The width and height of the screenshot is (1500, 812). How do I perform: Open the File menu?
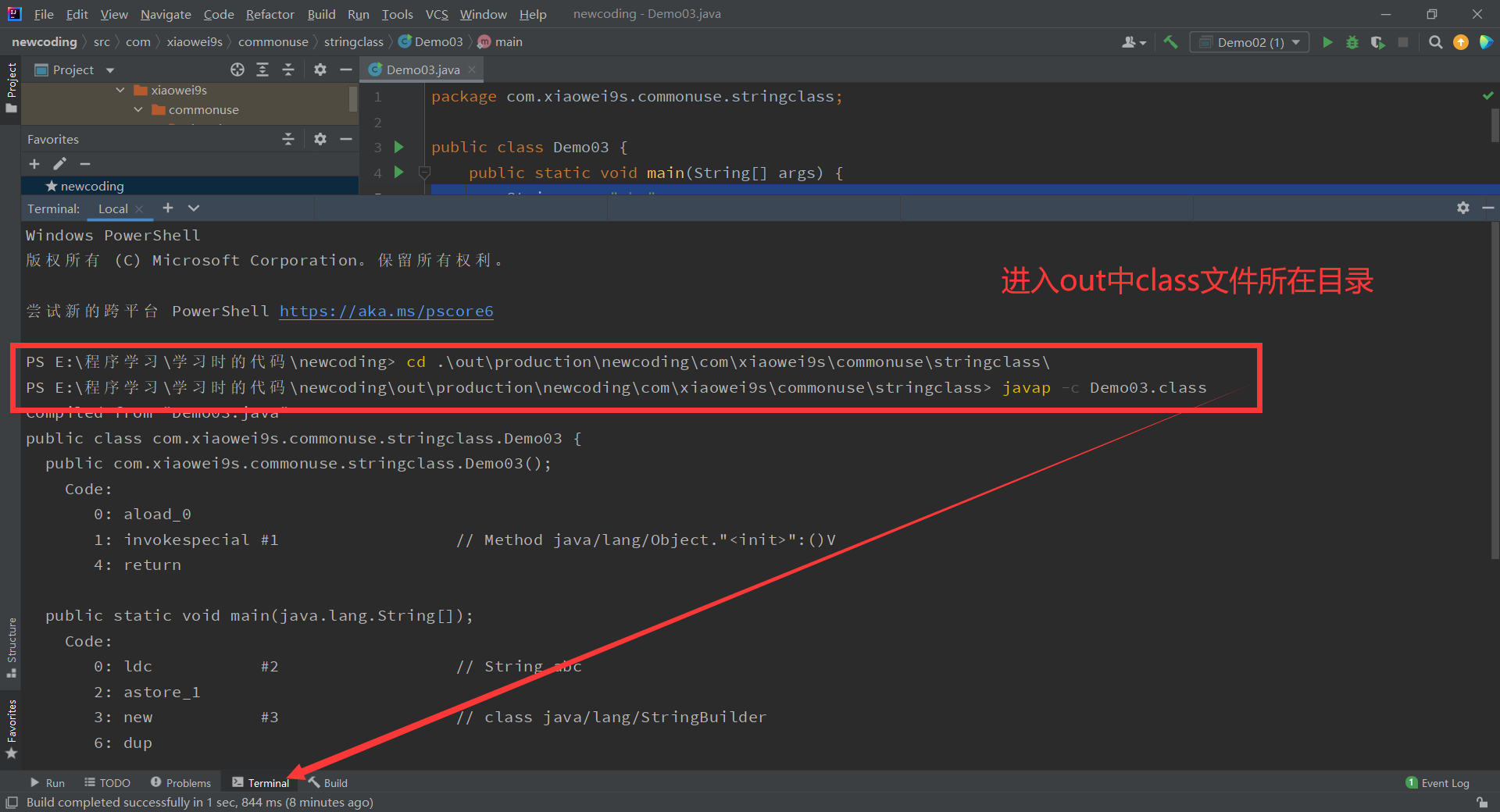click(x=44, y=14)
